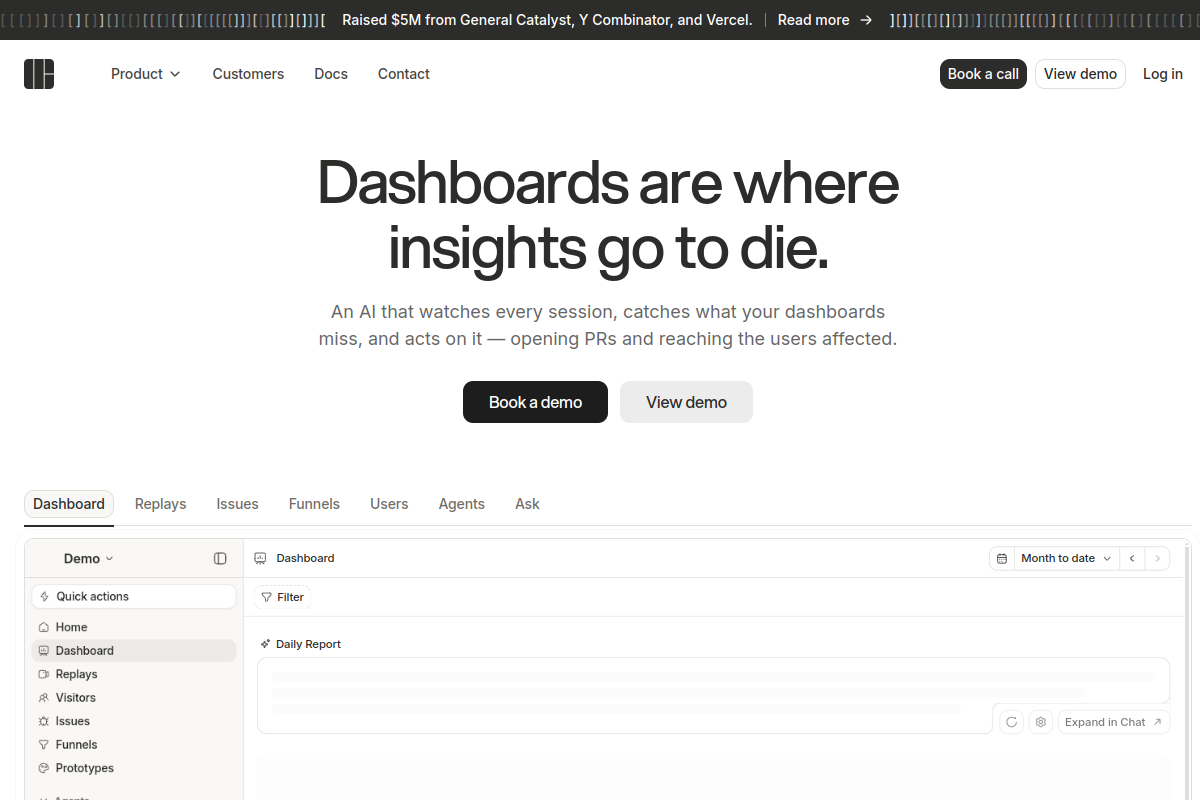Refresh the Daily Report
1200x800 pixels.
tap(1011, 722)
